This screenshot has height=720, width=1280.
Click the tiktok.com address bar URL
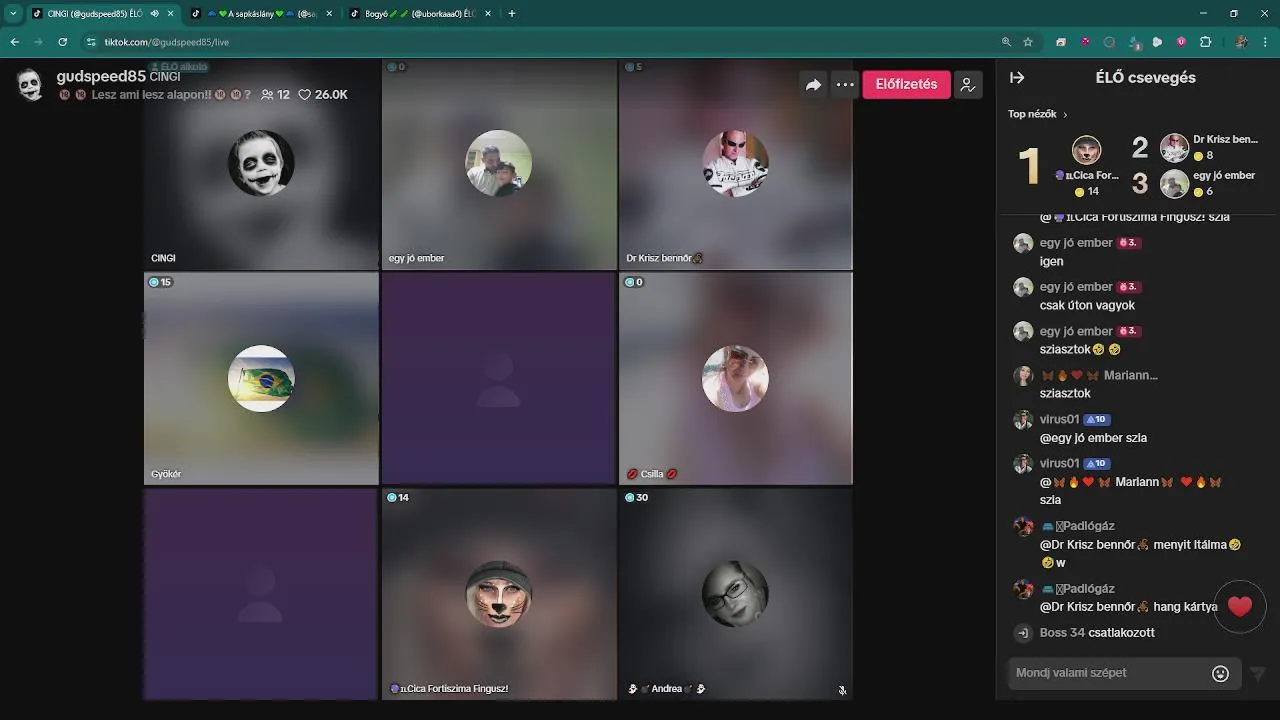pyautogui.click(x=166, y=42)
